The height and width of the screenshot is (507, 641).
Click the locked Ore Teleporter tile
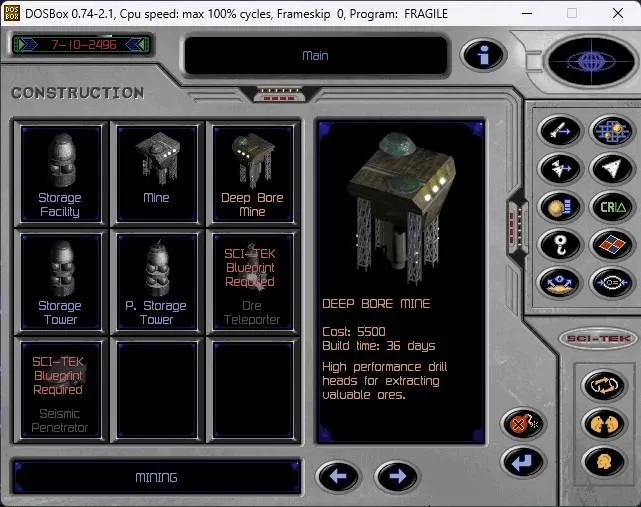tap(252, 279)
